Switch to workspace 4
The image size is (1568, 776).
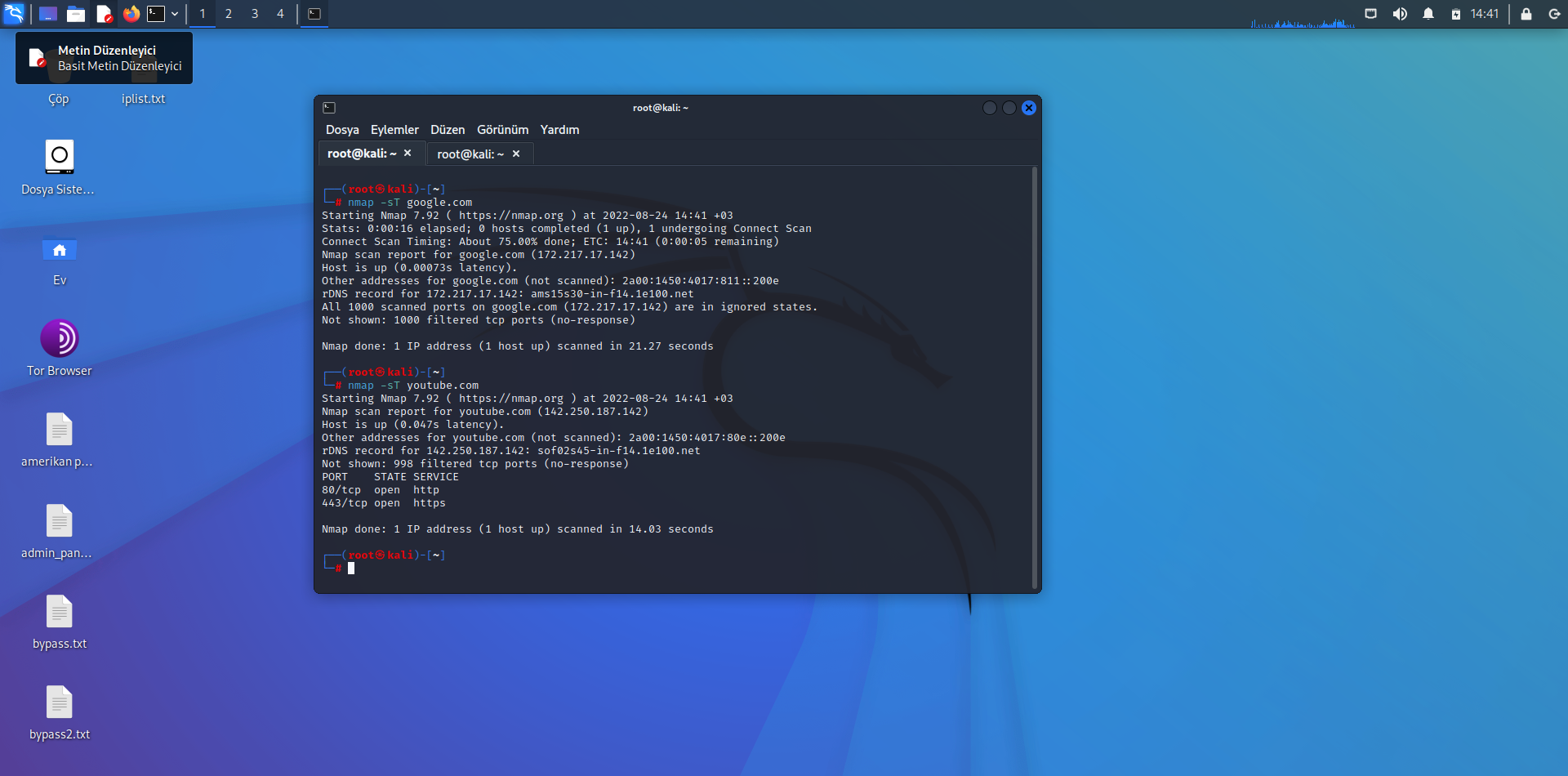pyautogui.click(x=280, y=14)
